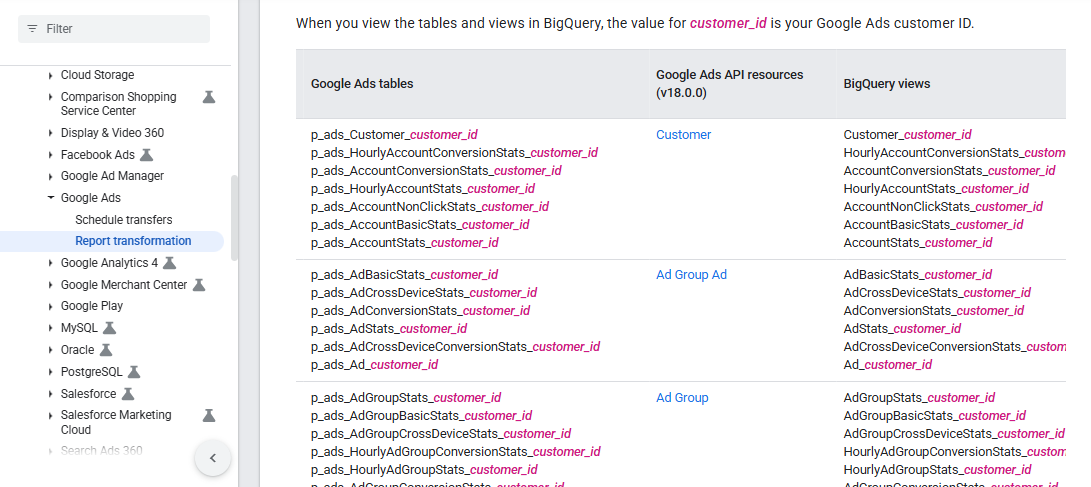Expand the Google Merchant Center arrow

[50, 285]
